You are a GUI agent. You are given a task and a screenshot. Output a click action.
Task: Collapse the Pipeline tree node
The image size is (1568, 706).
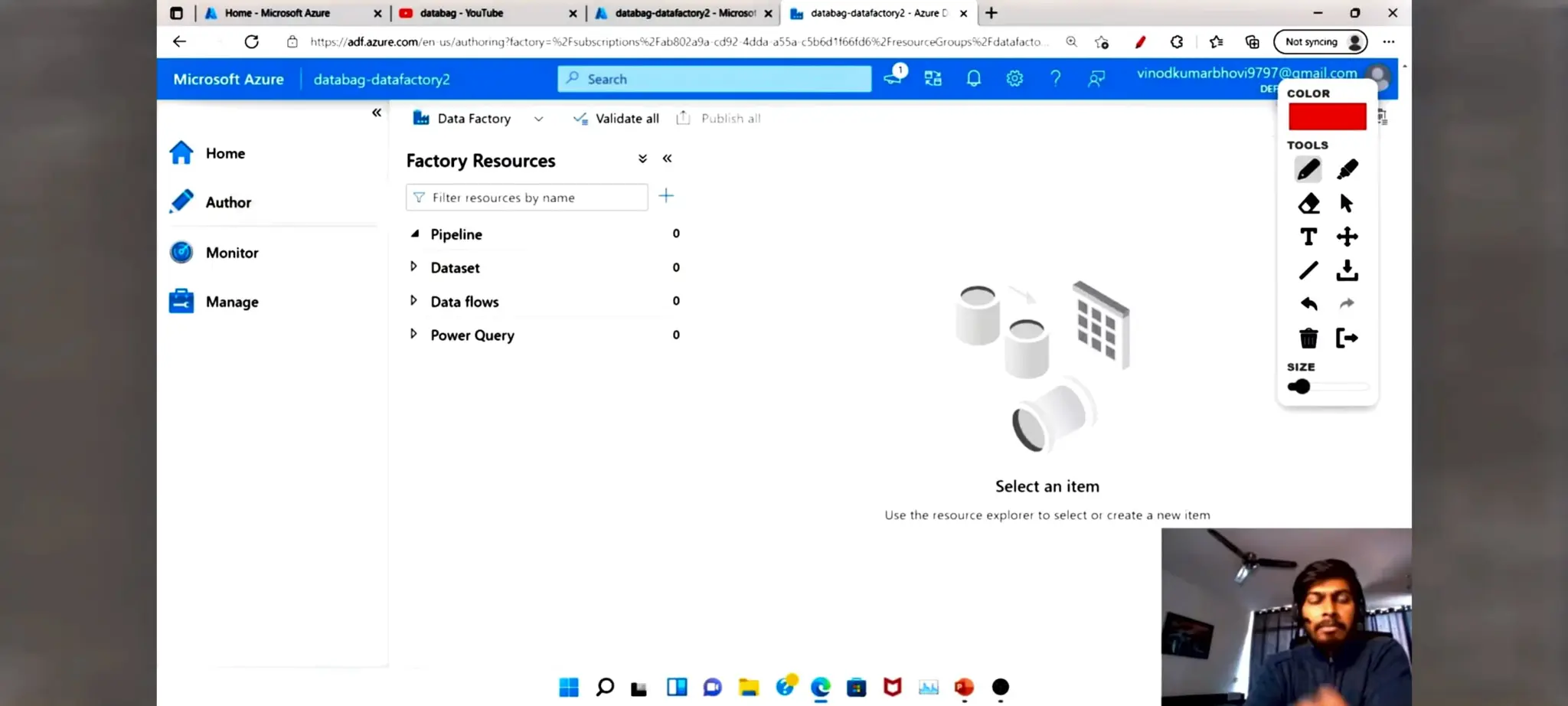point(414,234)
